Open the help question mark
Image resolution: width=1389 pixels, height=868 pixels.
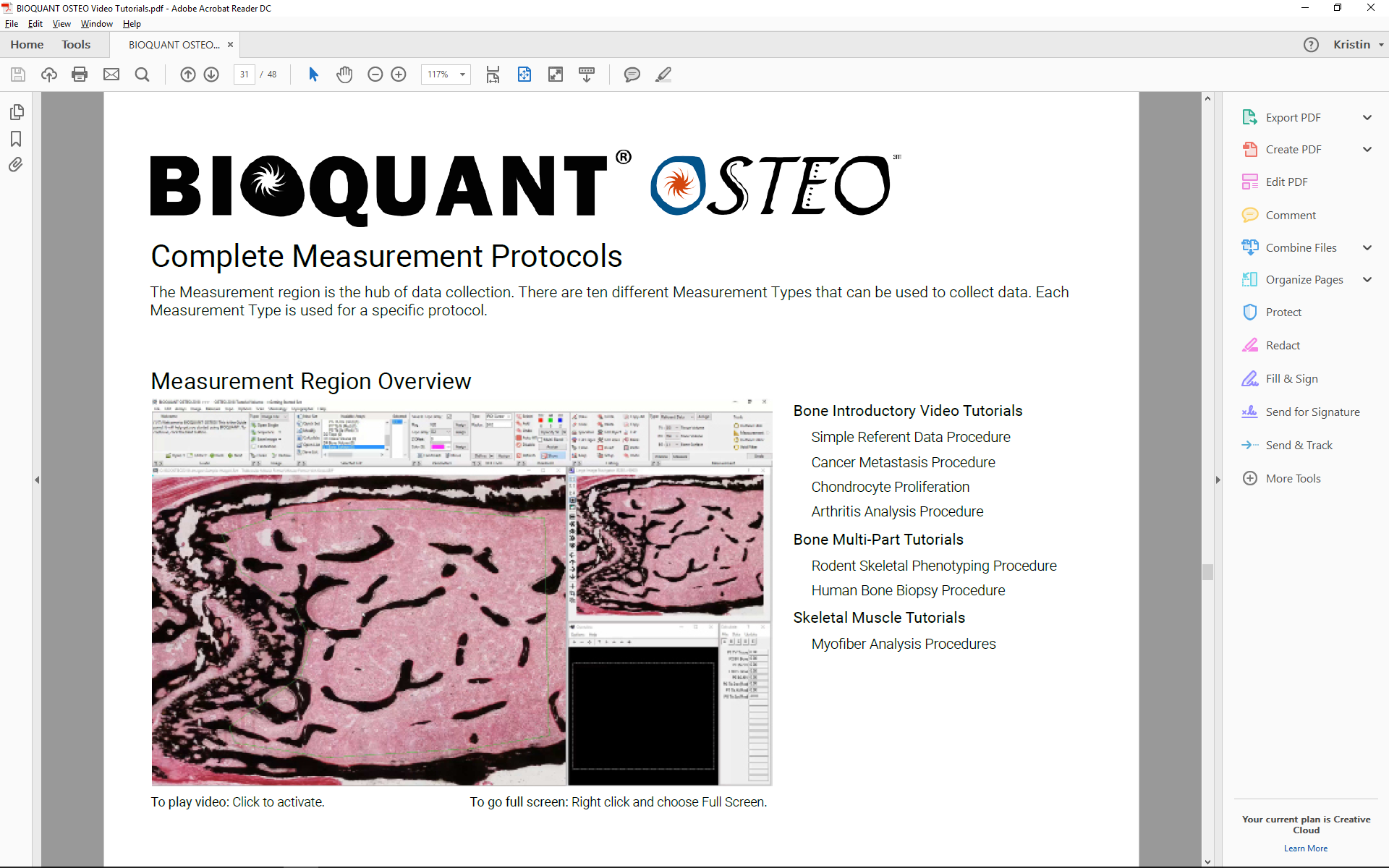point(1311,45)
